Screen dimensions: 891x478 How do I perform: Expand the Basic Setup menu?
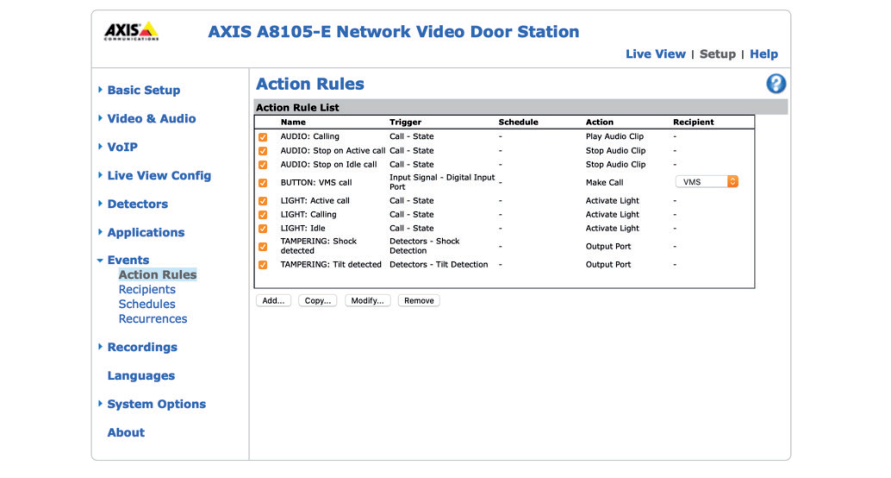(143, 90)
